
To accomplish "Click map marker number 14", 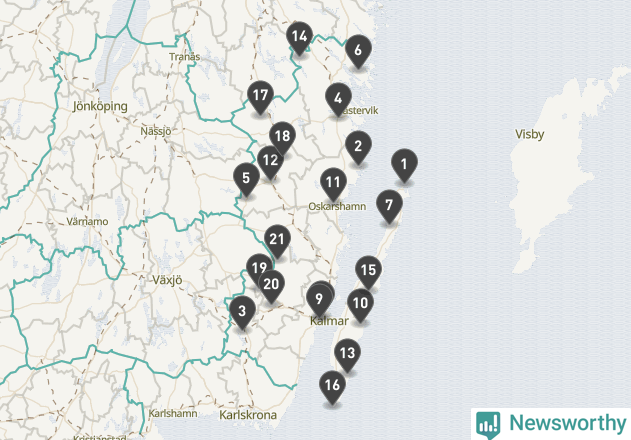I will point(298,38).
